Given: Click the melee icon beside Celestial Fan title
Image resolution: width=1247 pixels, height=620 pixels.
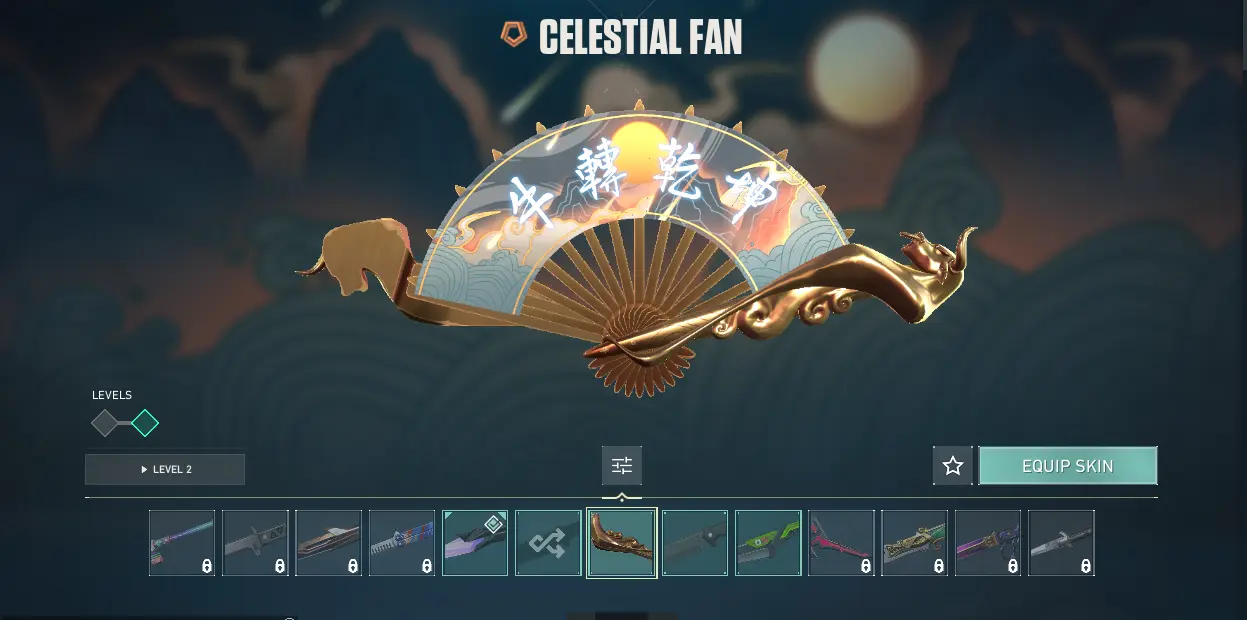Looking at the screenshot, I should (513, 36).
